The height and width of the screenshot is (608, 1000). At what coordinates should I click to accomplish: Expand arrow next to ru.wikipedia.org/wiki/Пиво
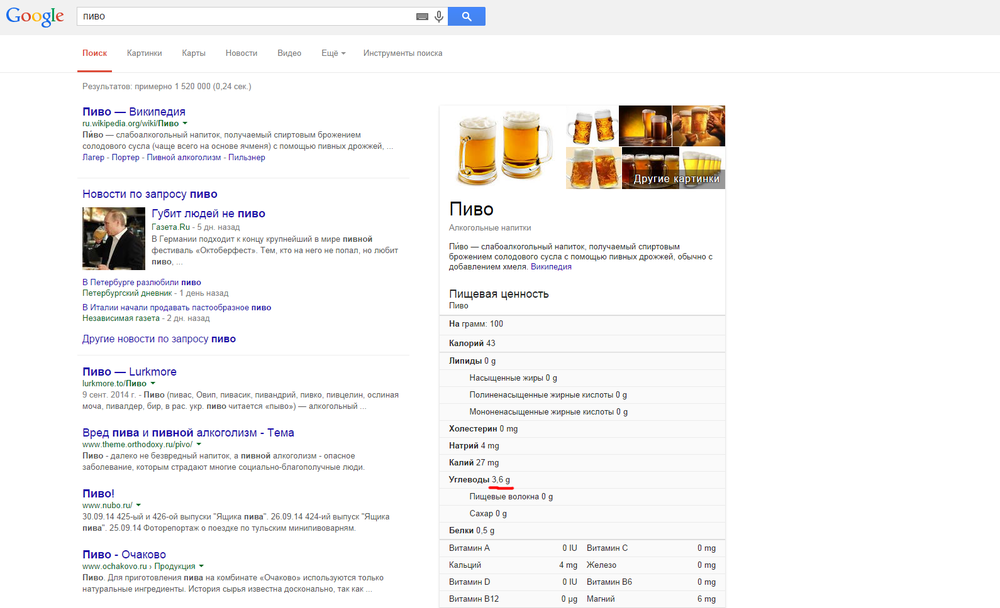click(185, 123)
